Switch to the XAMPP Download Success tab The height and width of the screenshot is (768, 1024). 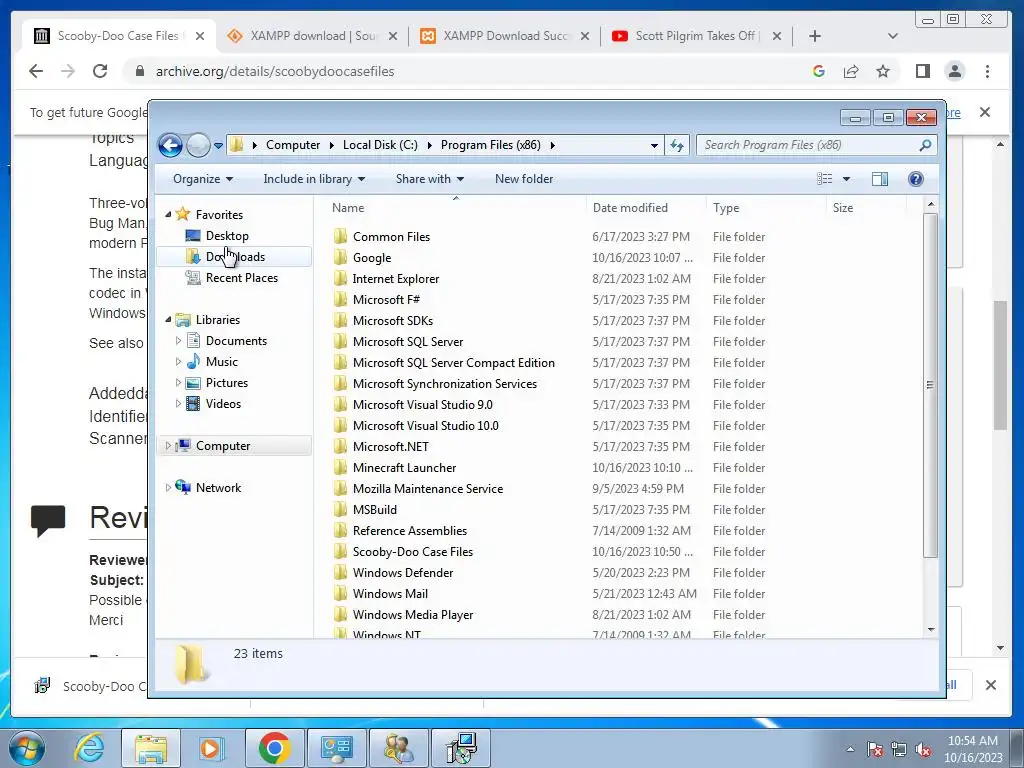(x=505, y=36)
